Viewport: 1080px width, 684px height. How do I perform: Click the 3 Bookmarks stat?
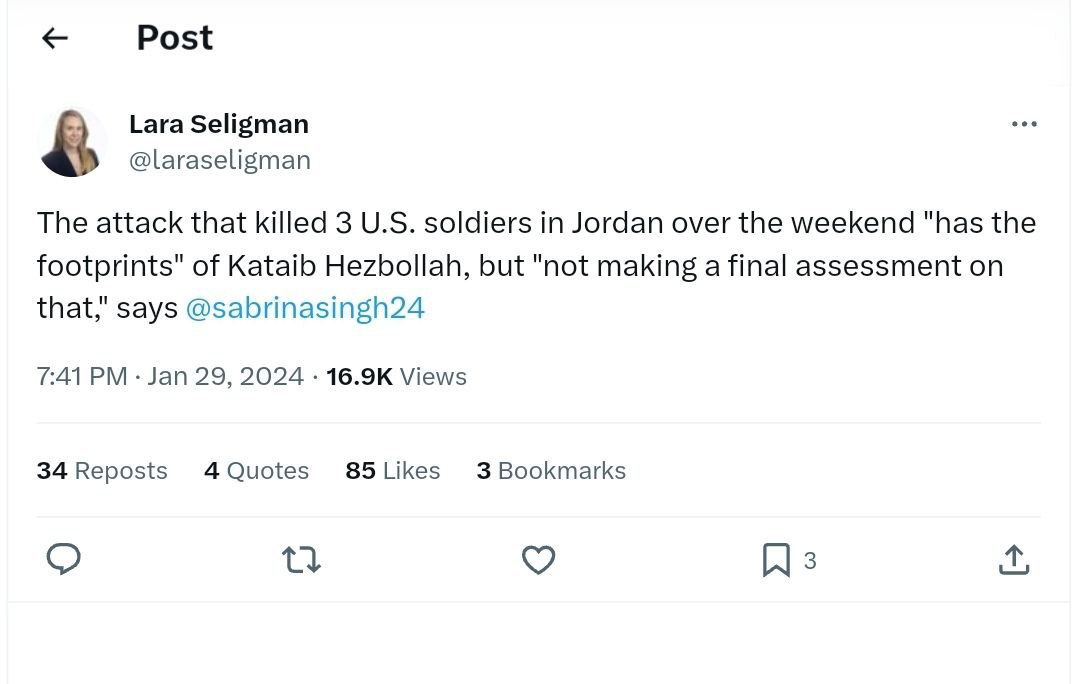click(551, 471)
